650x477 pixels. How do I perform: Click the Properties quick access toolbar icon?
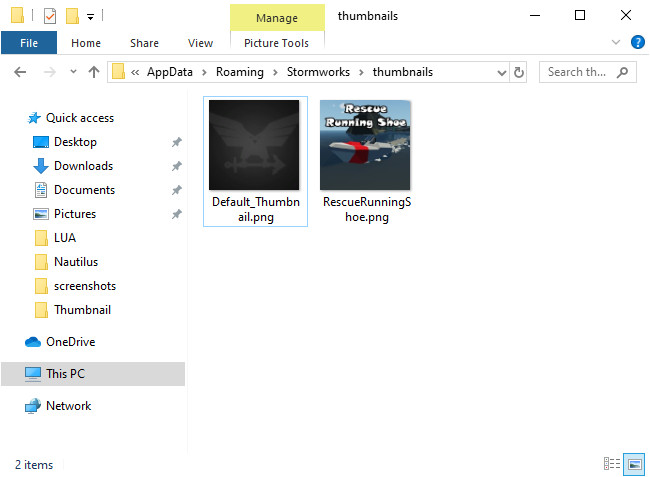(50, 16)
